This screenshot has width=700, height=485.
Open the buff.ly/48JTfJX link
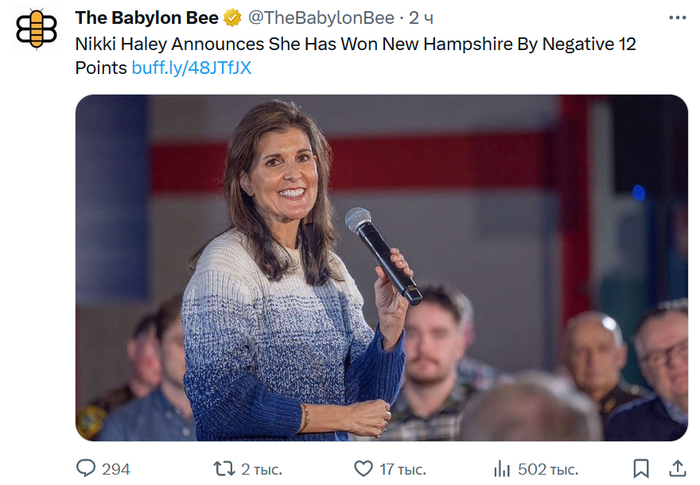(x=192, y=68)
